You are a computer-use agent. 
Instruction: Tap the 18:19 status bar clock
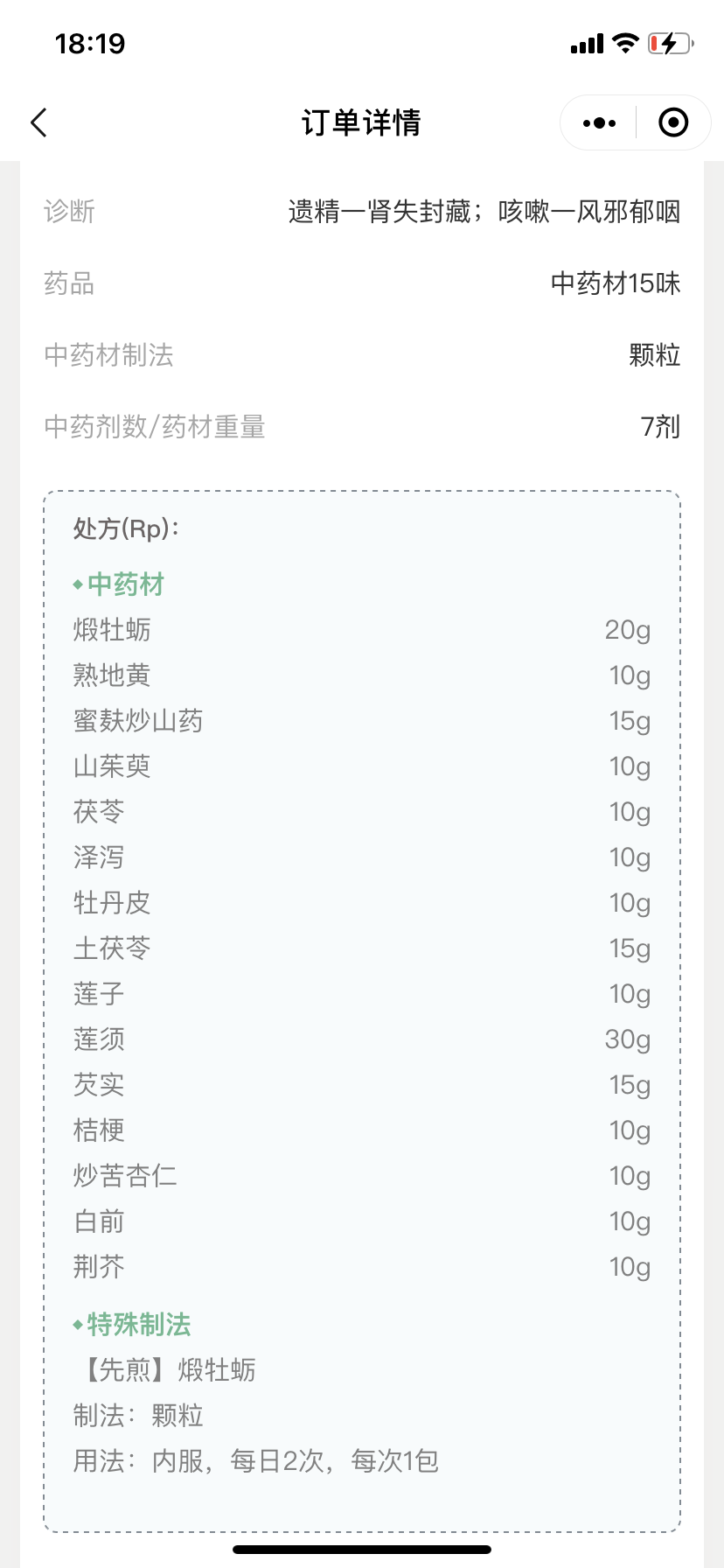pyautogui.click(x=90, y=44)
